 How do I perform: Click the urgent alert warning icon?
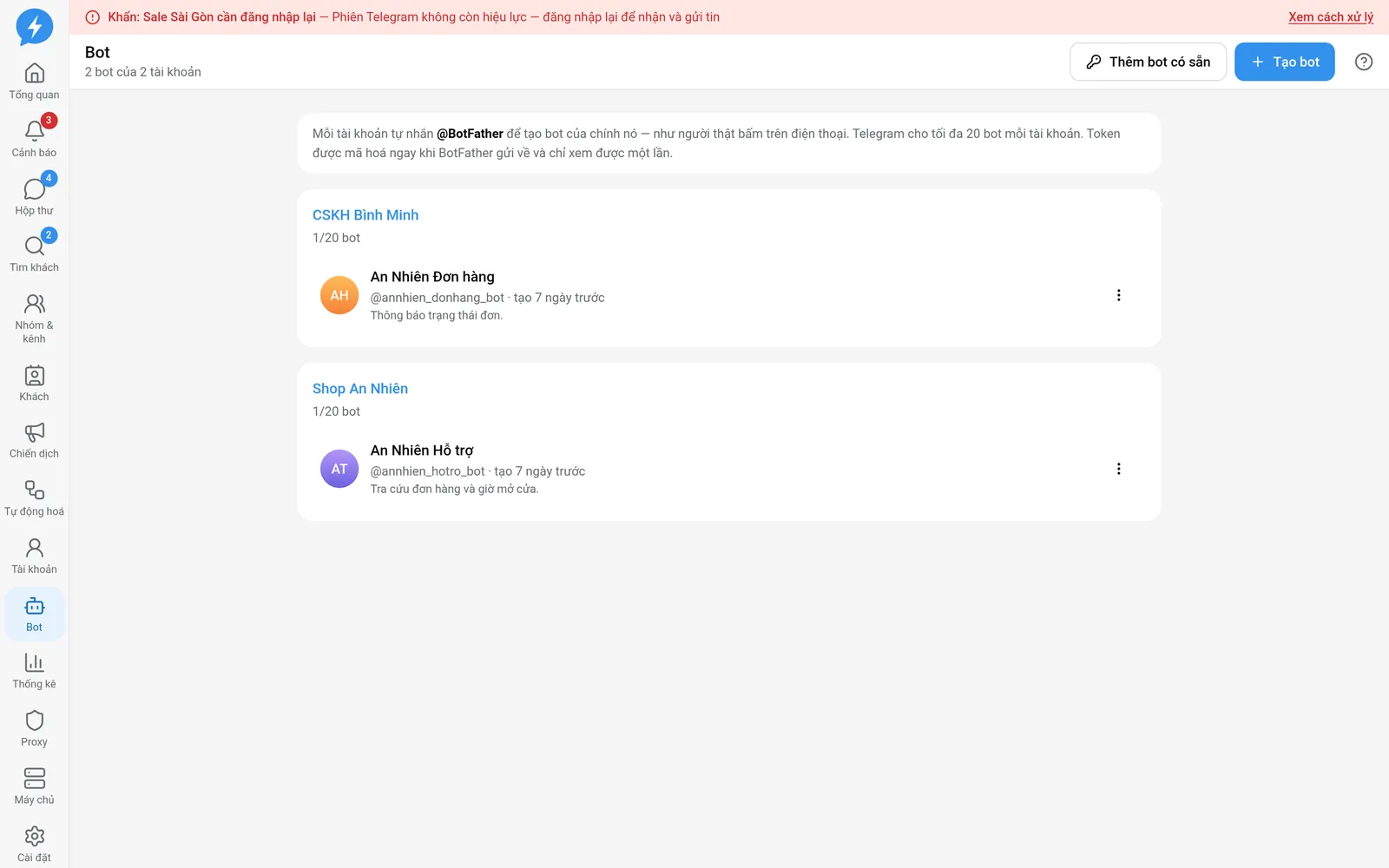click(x=93, y=17)
